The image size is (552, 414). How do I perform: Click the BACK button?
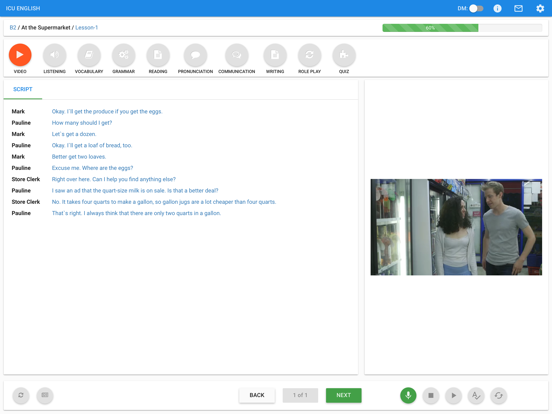pos(257,395)
